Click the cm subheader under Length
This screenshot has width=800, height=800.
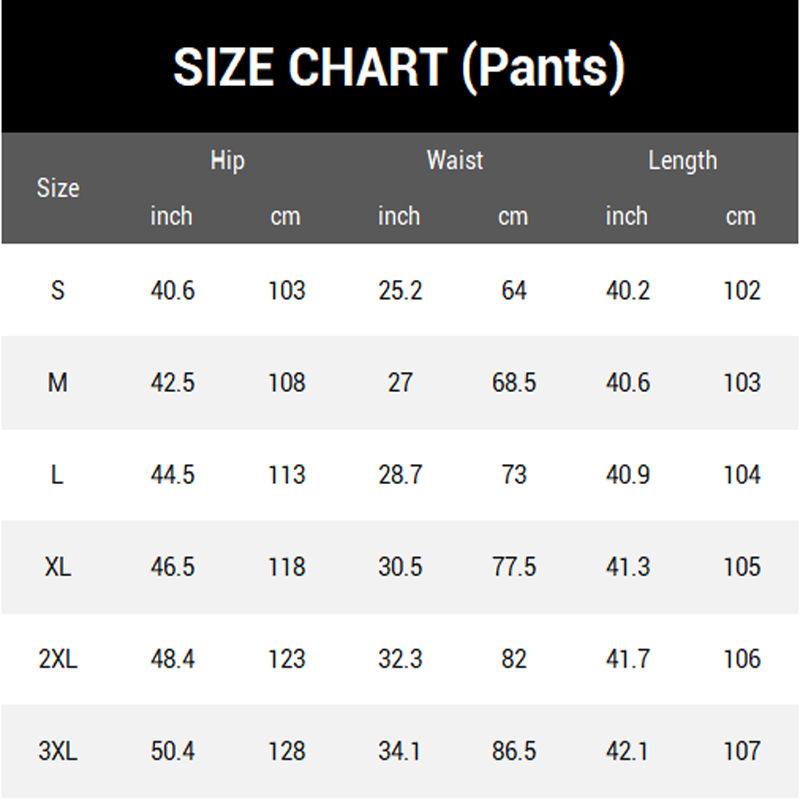pos(741,217)
